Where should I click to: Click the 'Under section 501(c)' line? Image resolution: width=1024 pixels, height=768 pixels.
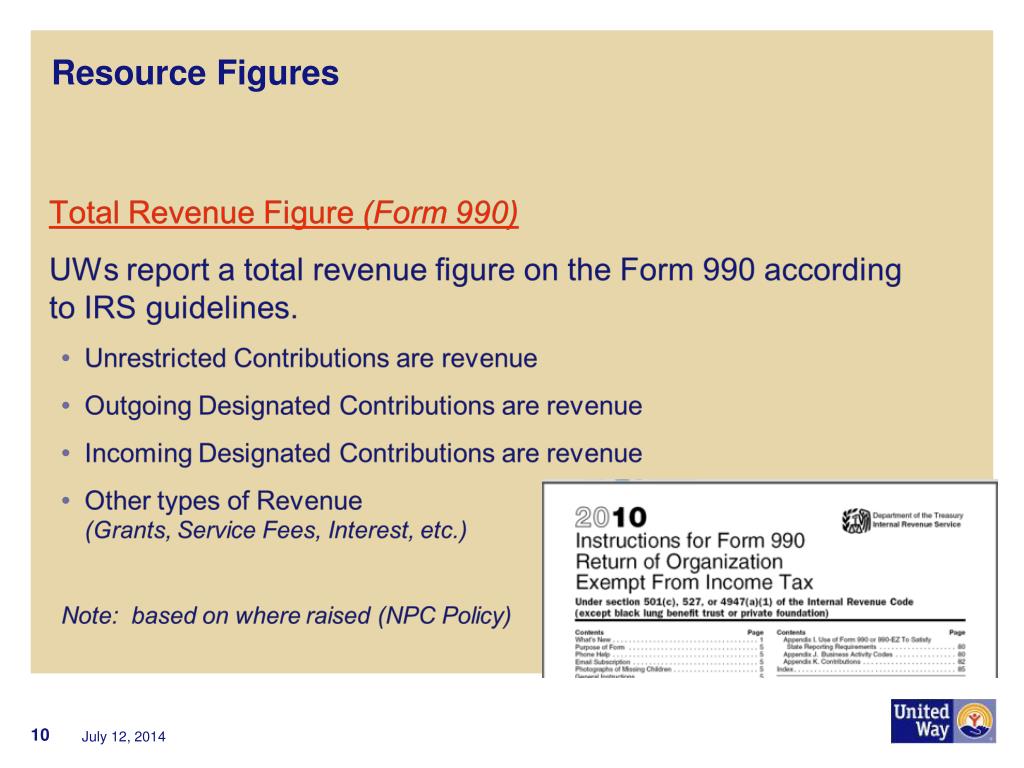(744, 601)
